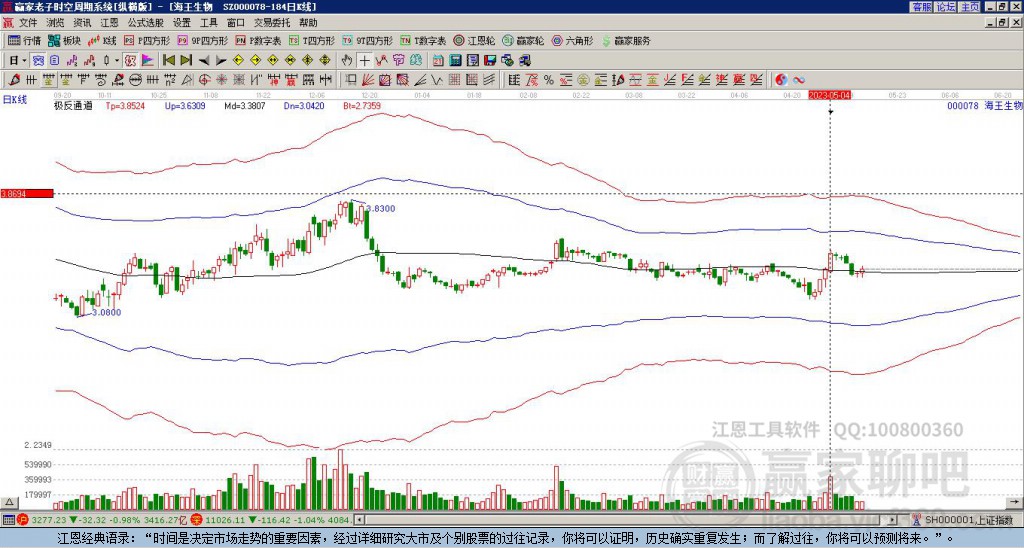
Task: Open the 交易委托 menu
Action: (272, 23)
